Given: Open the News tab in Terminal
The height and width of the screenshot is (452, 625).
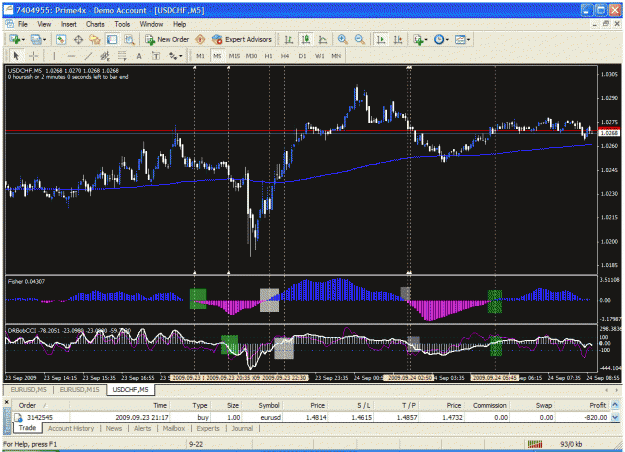Looking at the screenshot, I should 114,428.
